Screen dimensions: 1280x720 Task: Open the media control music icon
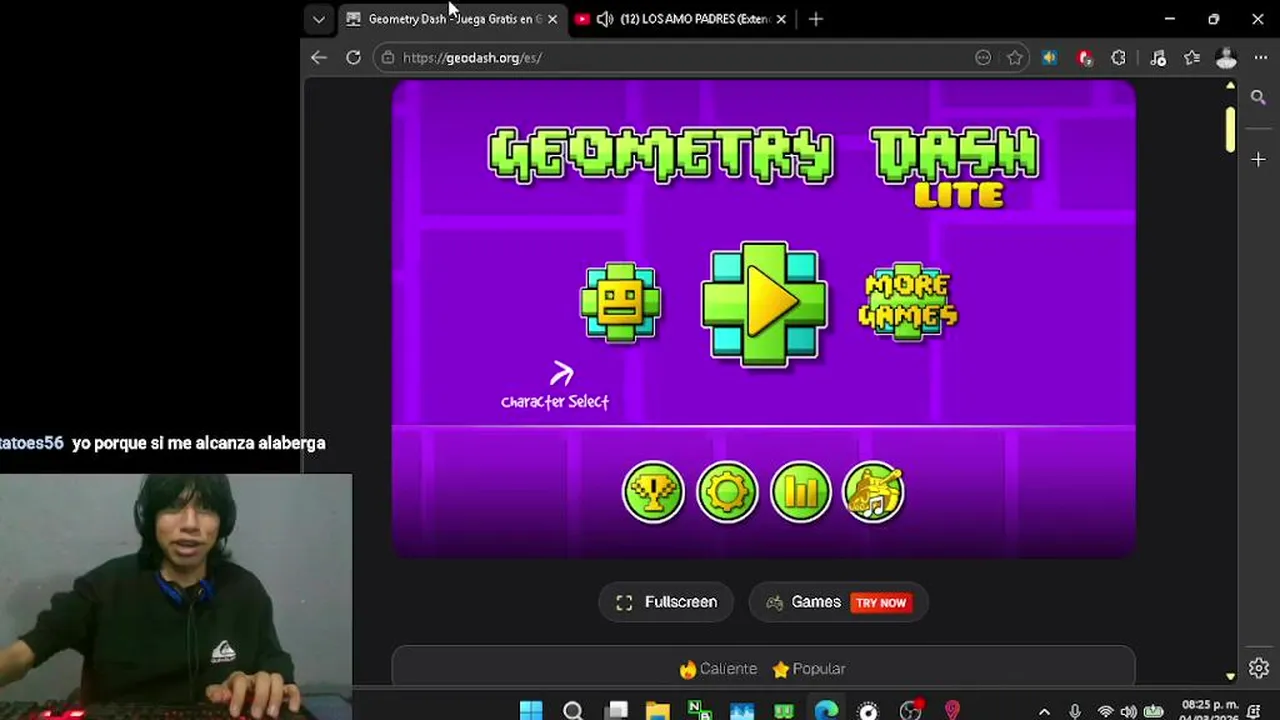tap(1157, 58)
